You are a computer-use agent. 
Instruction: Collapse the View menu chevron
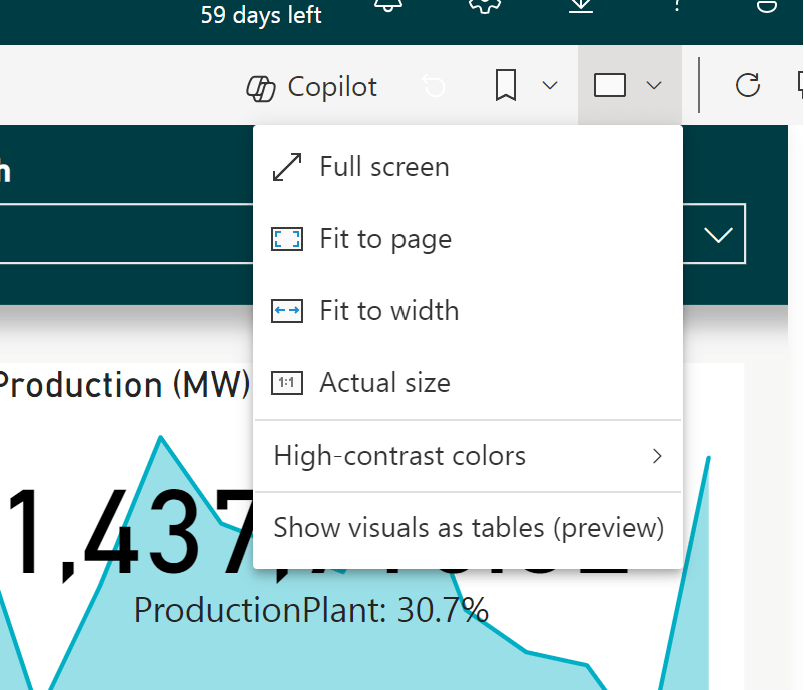[x=654, y=86]
